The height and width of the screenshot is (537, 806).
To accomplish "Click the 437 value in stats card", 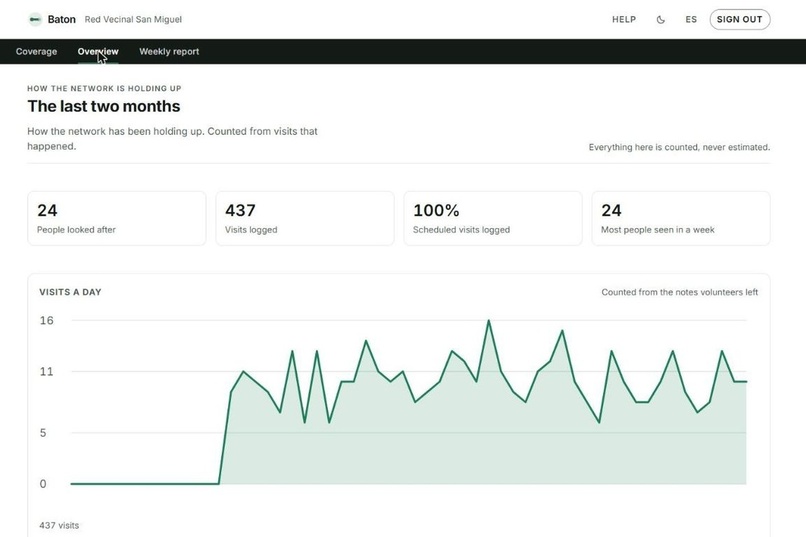I will click(x=240, y=210).
